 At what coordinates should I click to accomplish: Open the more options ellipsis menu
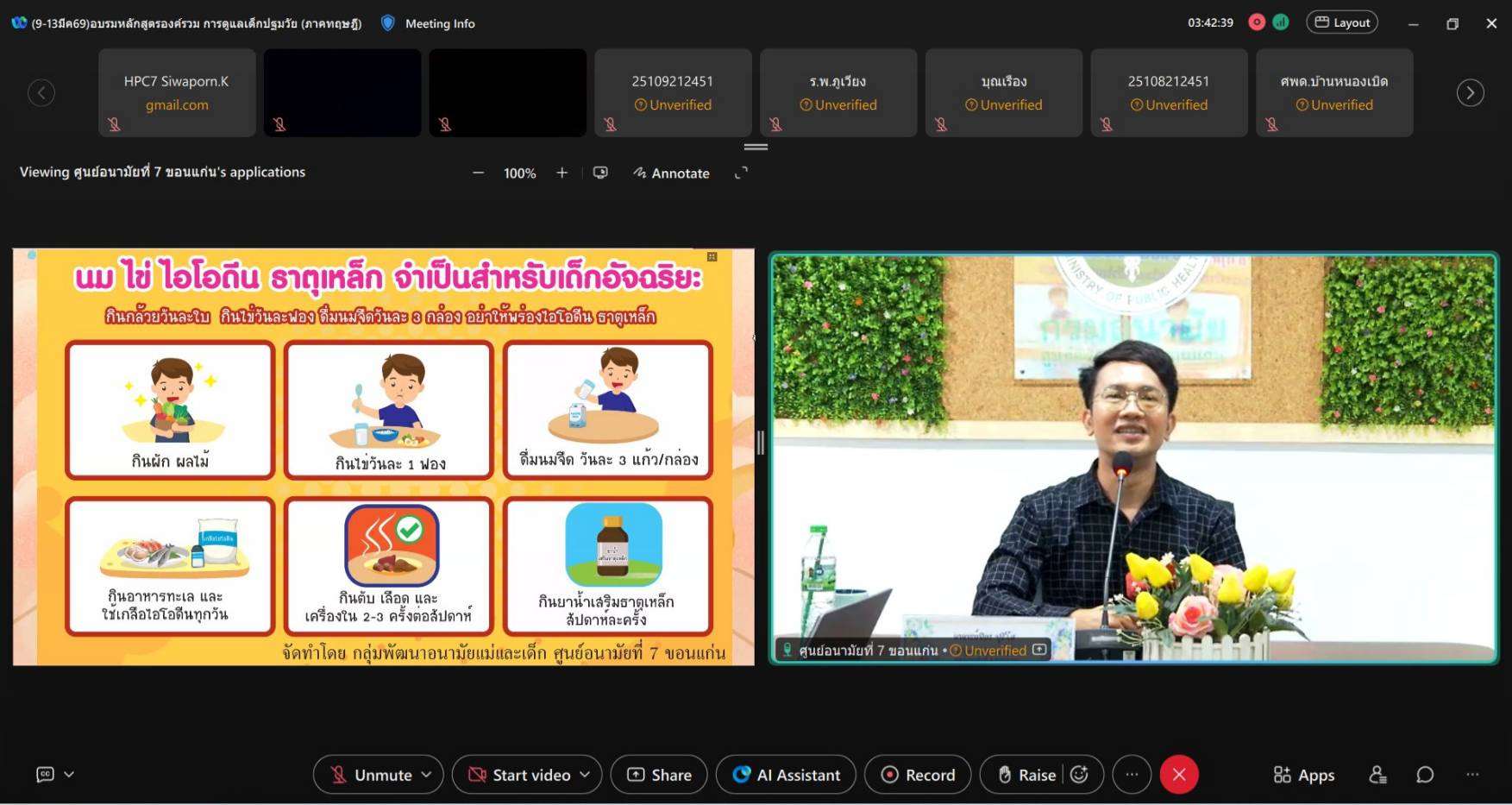pos(1132,775)
